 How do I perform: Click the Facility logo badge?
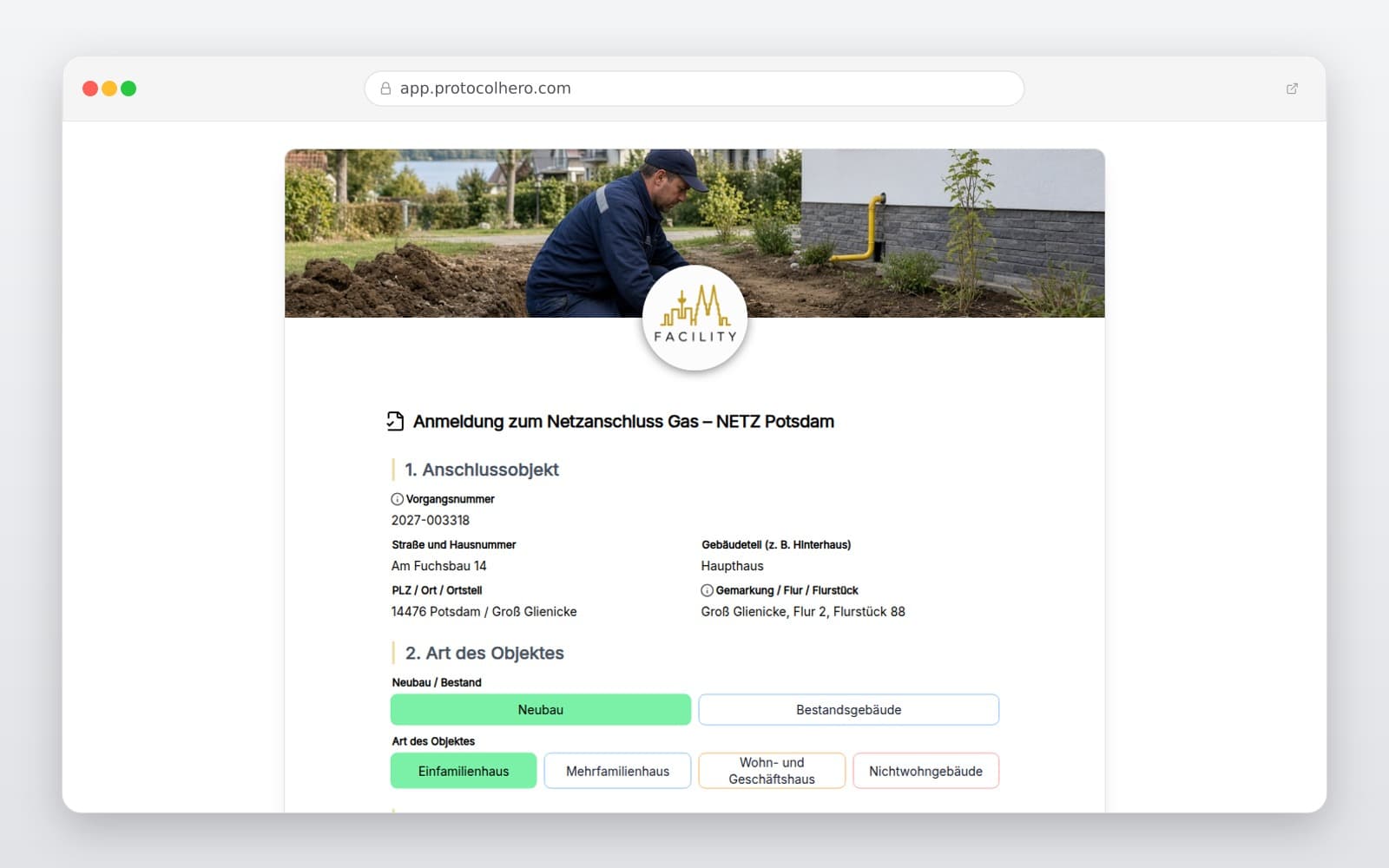pos(694,318)
